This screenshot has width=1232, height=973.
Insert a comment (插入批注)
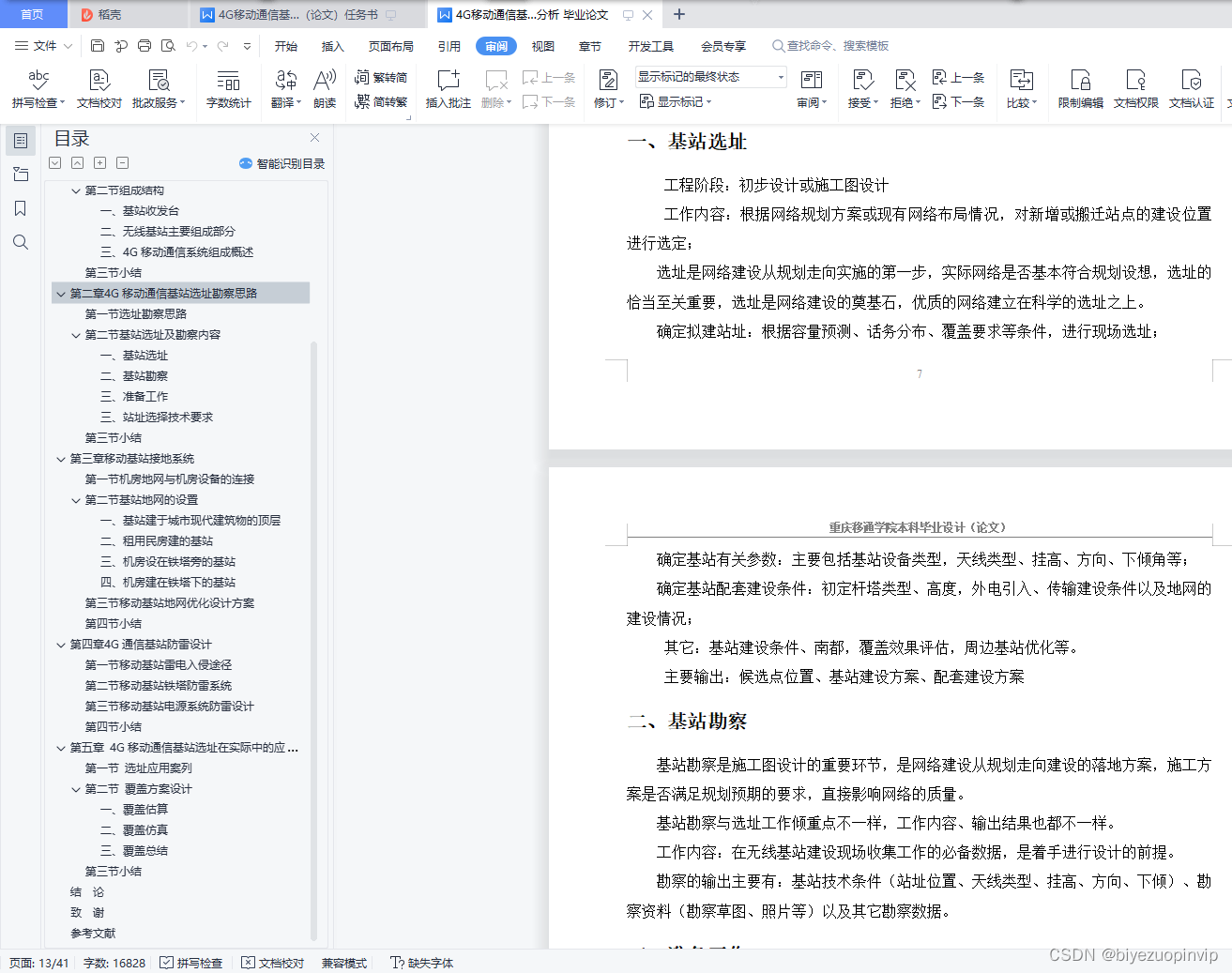(448, 89)
